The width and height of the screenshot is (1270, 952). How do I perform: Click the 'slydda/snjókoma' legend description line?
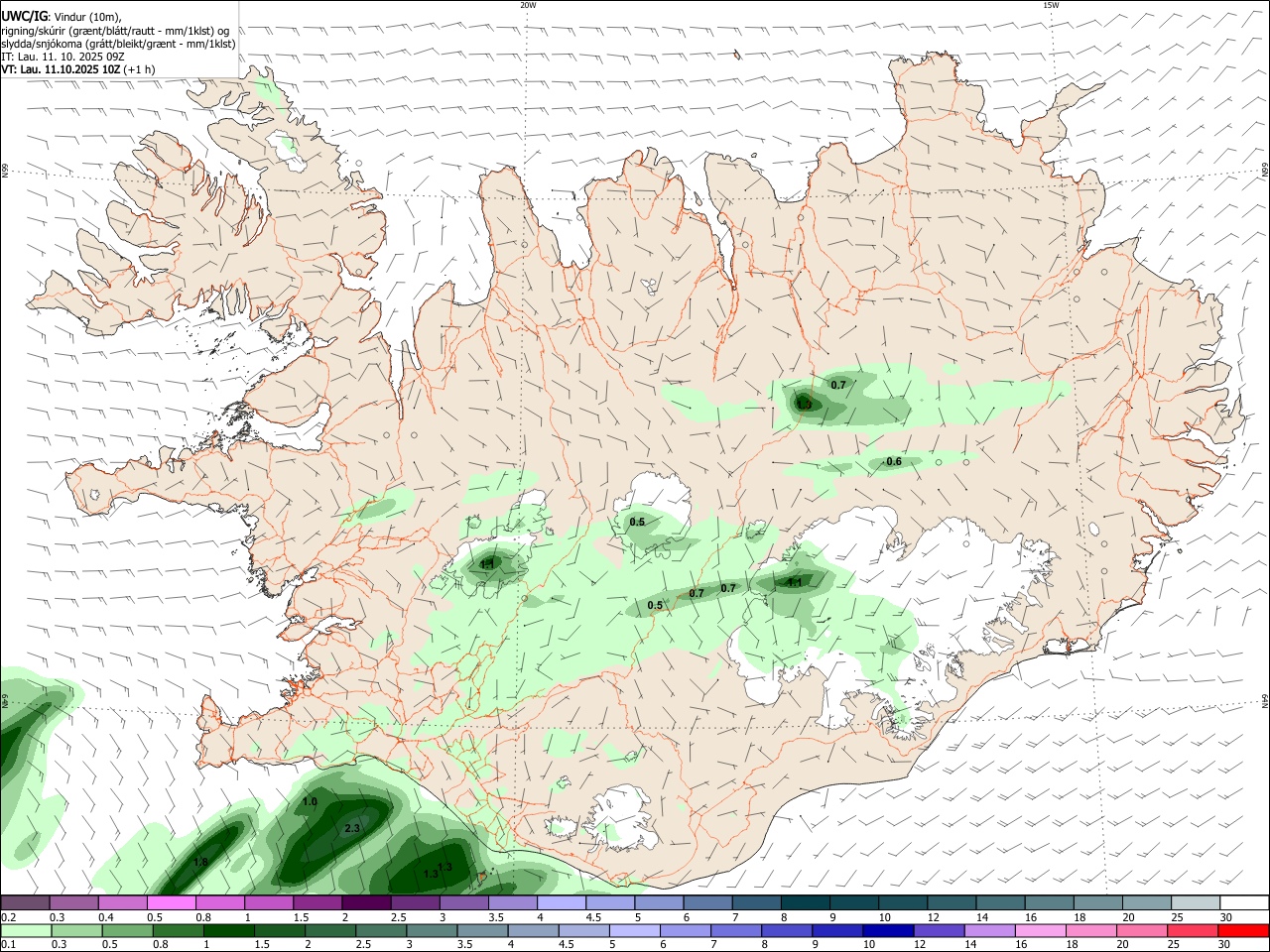click(118, 44)
